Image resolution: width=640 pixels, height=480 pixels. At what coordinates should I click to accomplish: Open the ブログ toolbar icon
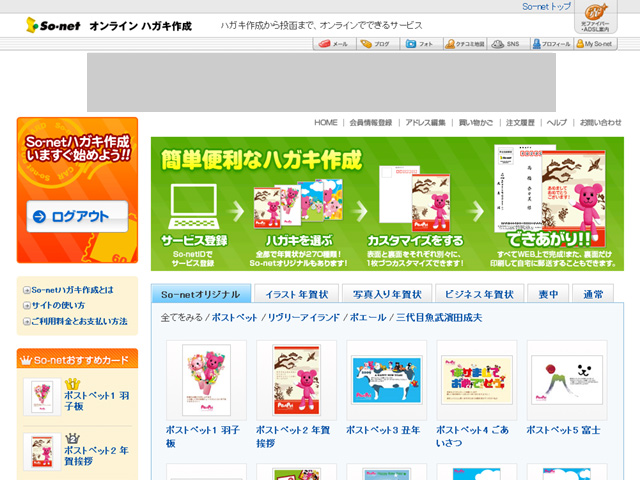378,44
